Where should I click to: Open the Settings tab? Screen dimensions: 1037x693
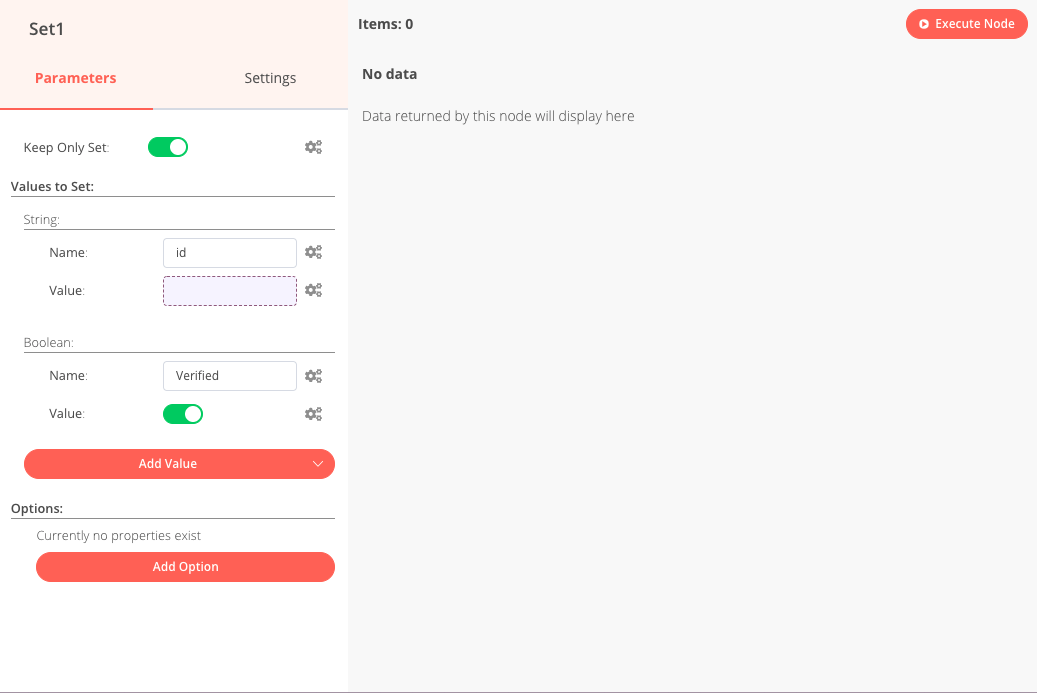(270, 78)
